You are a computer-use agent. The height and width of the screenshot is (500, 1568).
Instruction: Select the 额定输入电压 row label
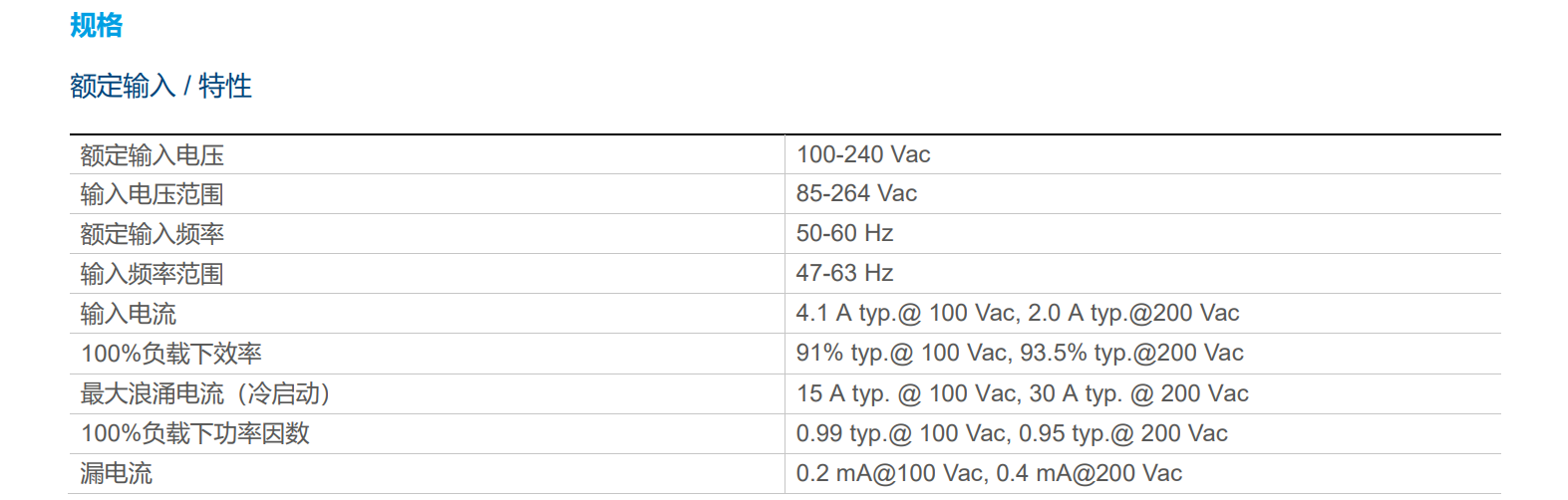tap(153, 155)
